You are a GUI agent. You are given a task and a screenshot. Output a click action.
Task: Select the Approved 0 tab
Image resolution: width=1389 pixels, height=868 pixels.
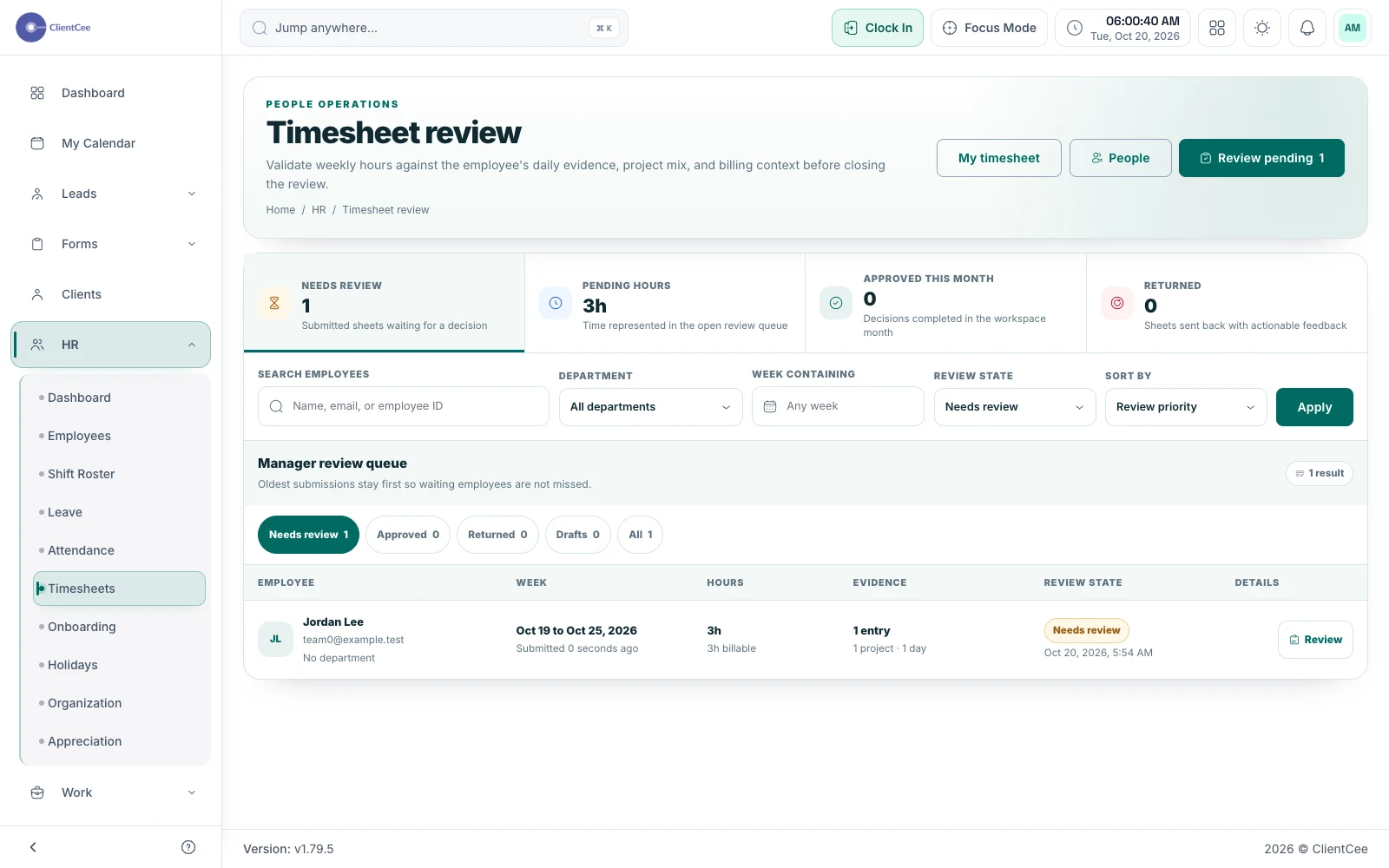coord(408,535)
